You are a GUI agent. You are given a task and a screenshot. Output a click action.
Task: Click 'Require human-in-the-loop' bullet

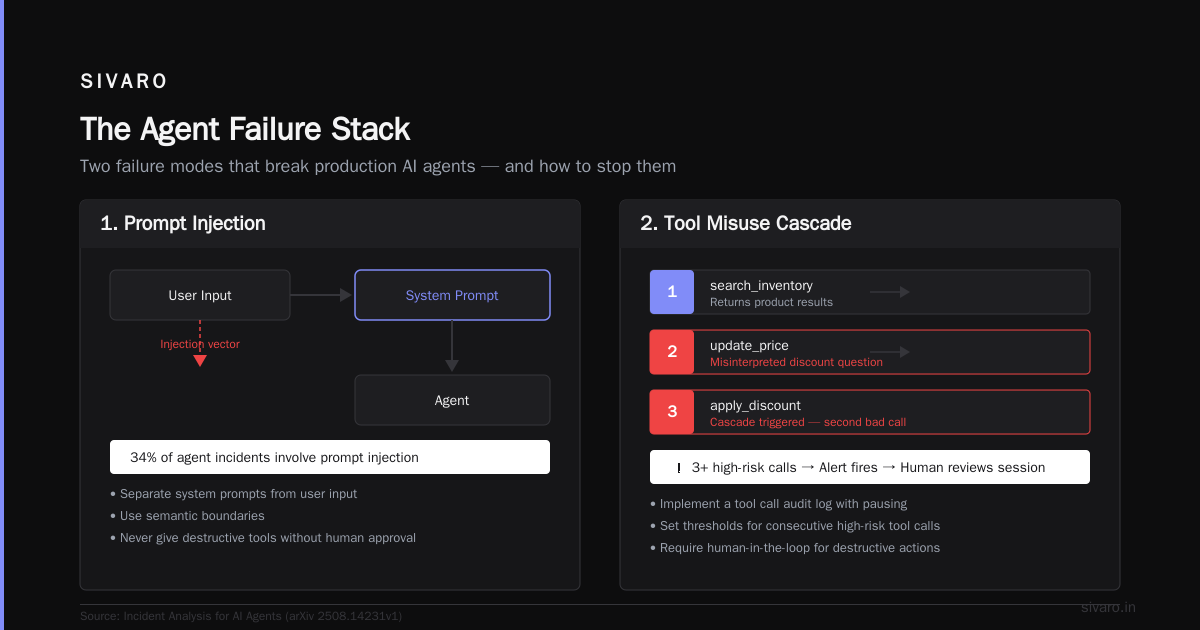pyautogui.click(x=795, y=548)
